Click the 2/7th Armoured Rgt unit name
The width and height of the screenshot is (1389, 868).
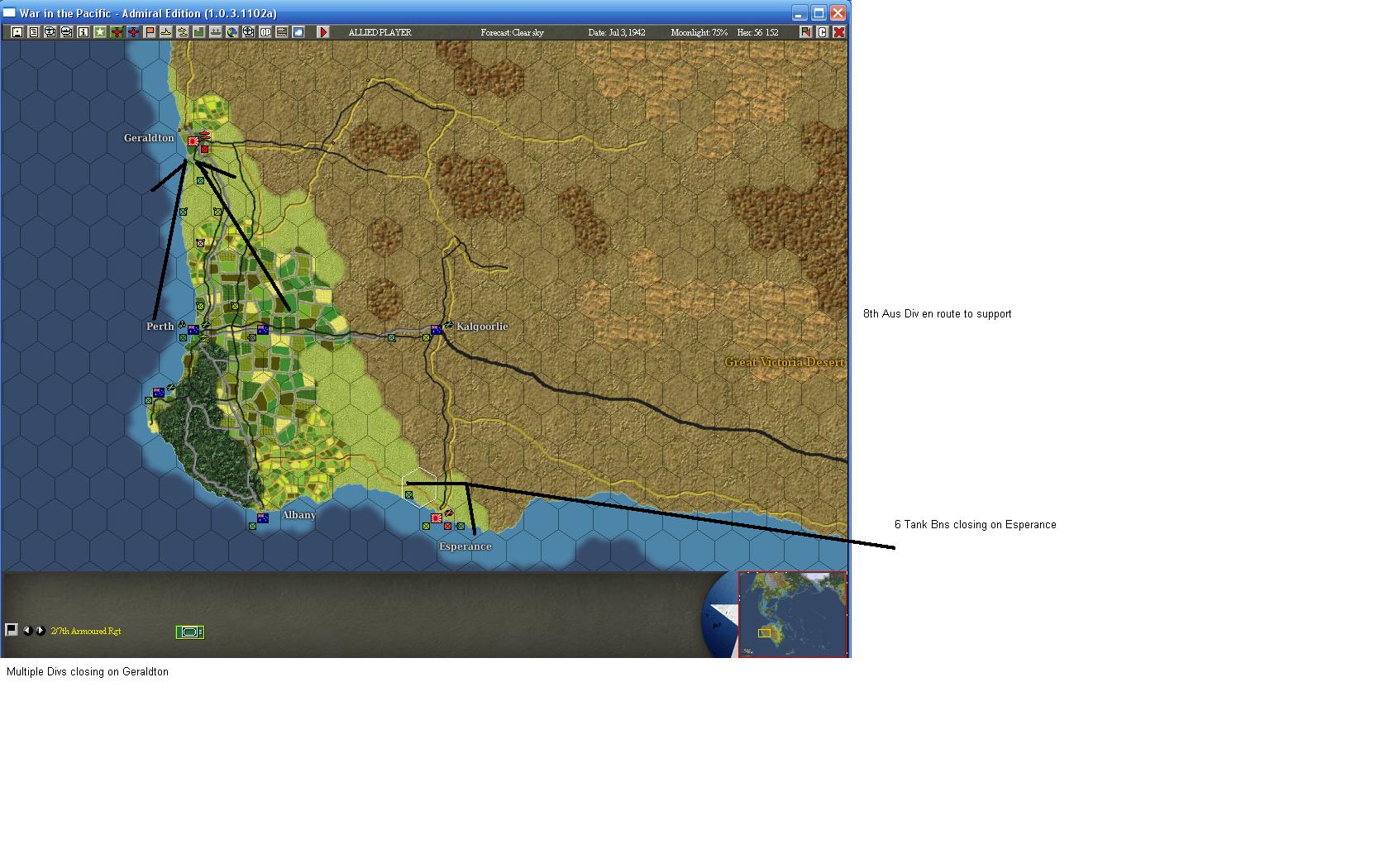(86, 632)
